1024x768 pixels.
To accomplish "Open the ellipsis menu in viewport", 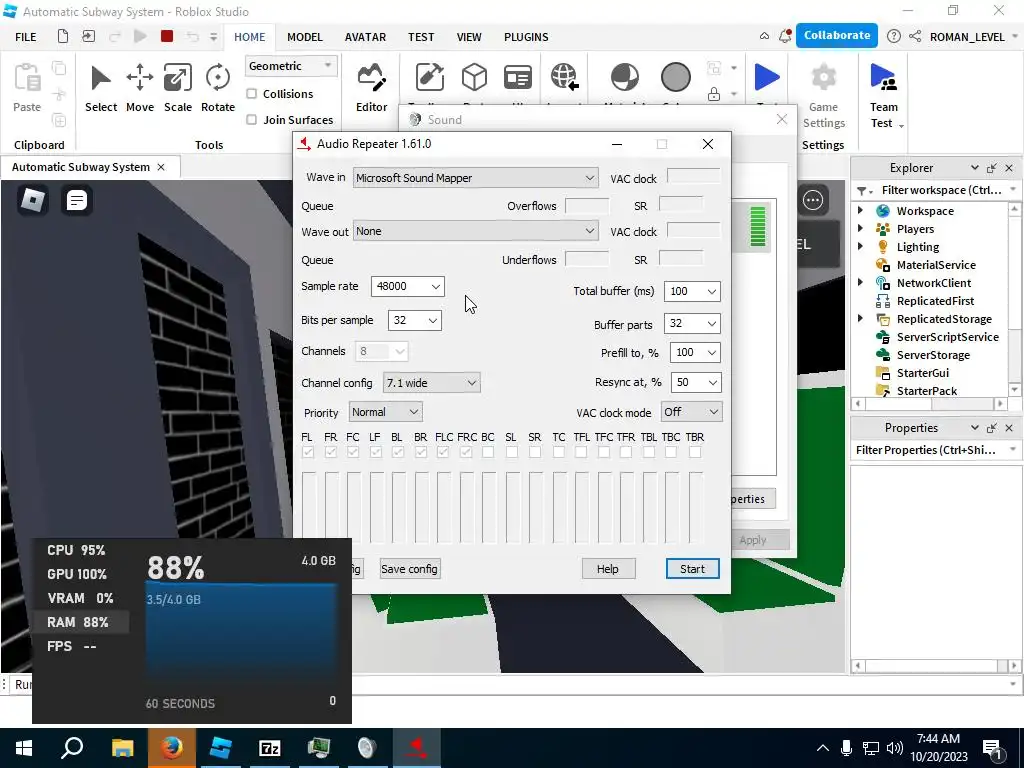I will [x=813, y=200].
